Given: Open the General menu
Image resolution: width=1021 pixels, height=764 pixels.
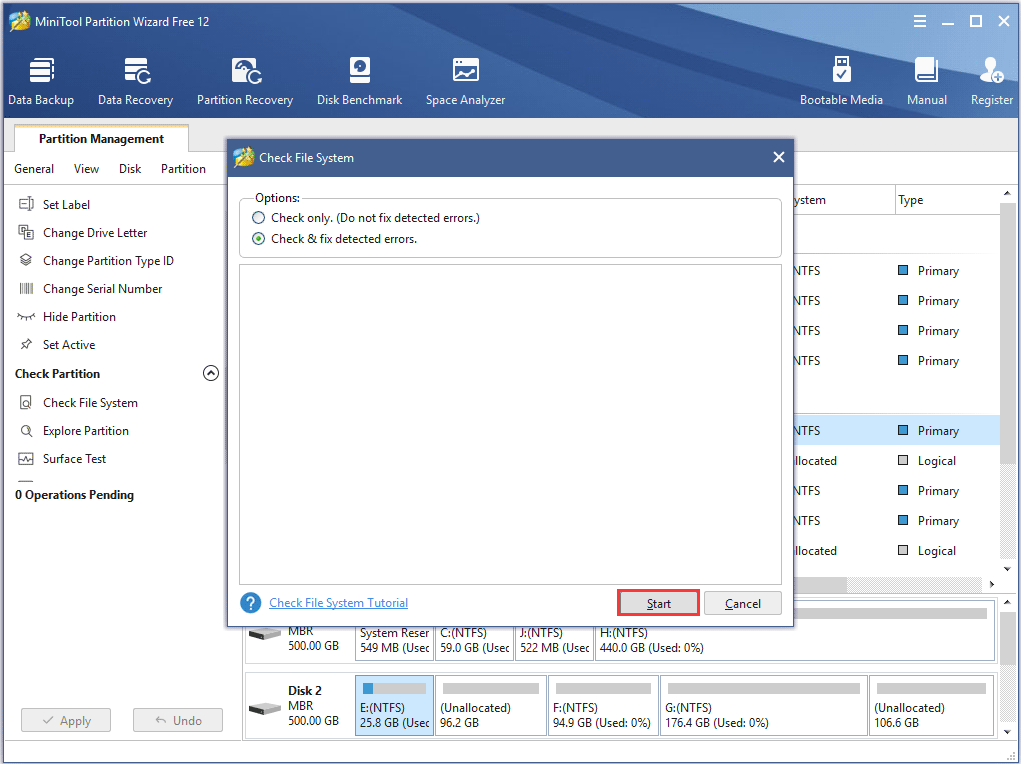Looking at the screenshot, I should (x=34, y=169).
